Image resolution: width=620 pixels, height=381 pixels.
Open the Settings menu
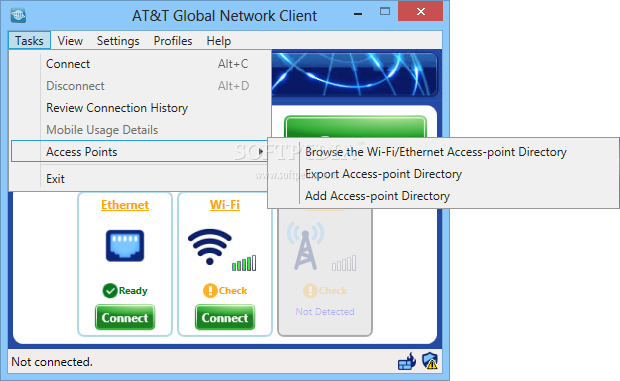tap(118, 41)
